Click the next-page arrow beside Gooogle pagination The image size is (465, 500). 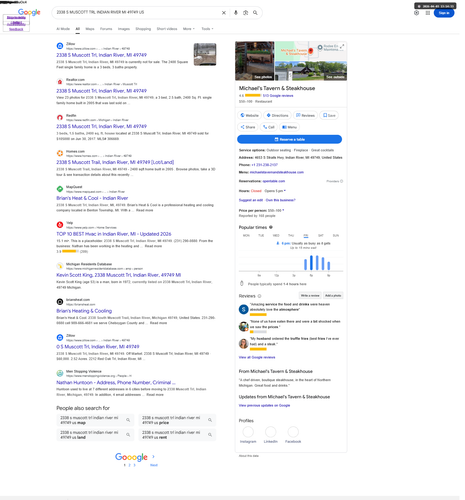(153, 457)
